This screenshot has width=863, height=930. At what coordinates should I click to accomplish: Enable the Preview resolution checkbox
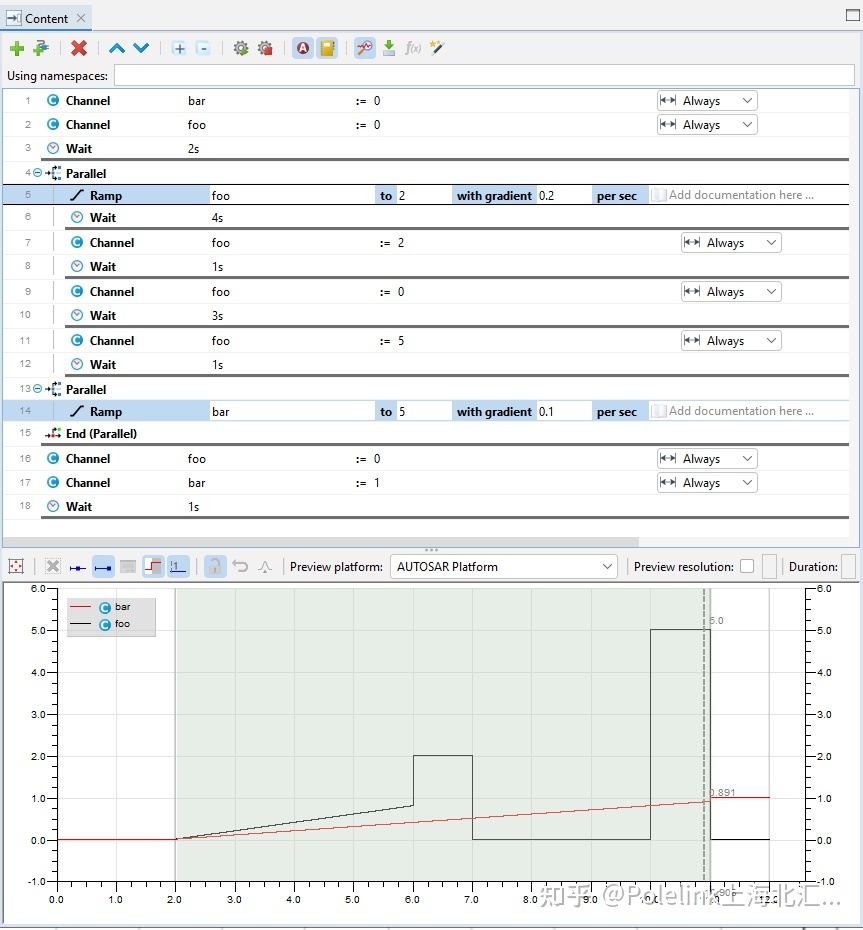point(747,567)
